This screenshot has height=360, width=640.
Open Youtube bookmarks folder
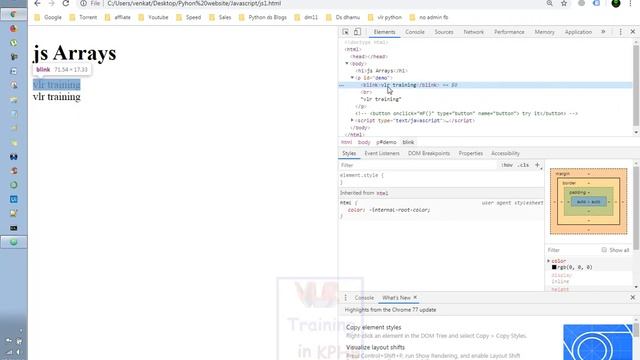(x=153, y=18)
